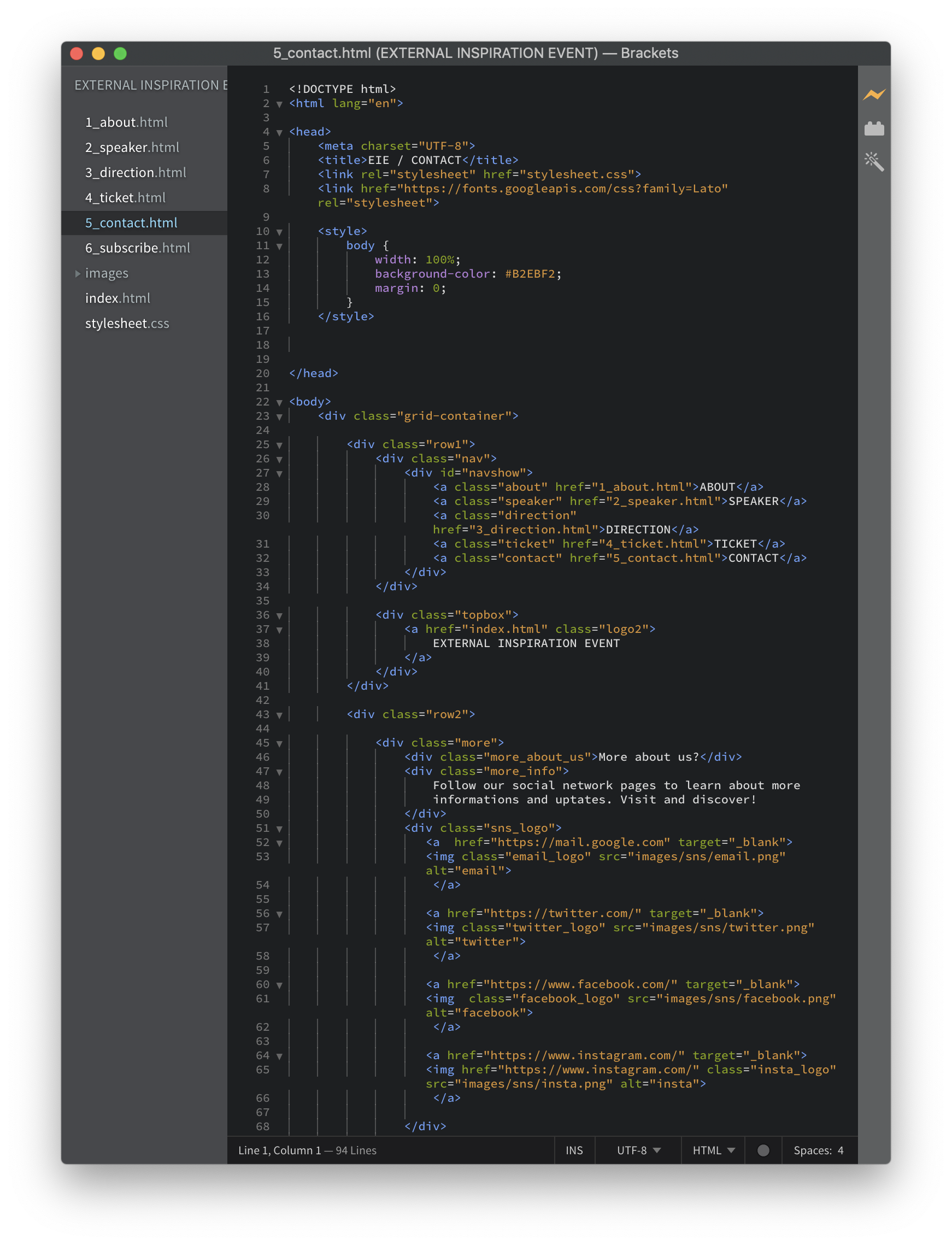Click the DOCTYPE html declaration text
The width and height of the screenshot is (952, 1245).
[x=342, y=89]
